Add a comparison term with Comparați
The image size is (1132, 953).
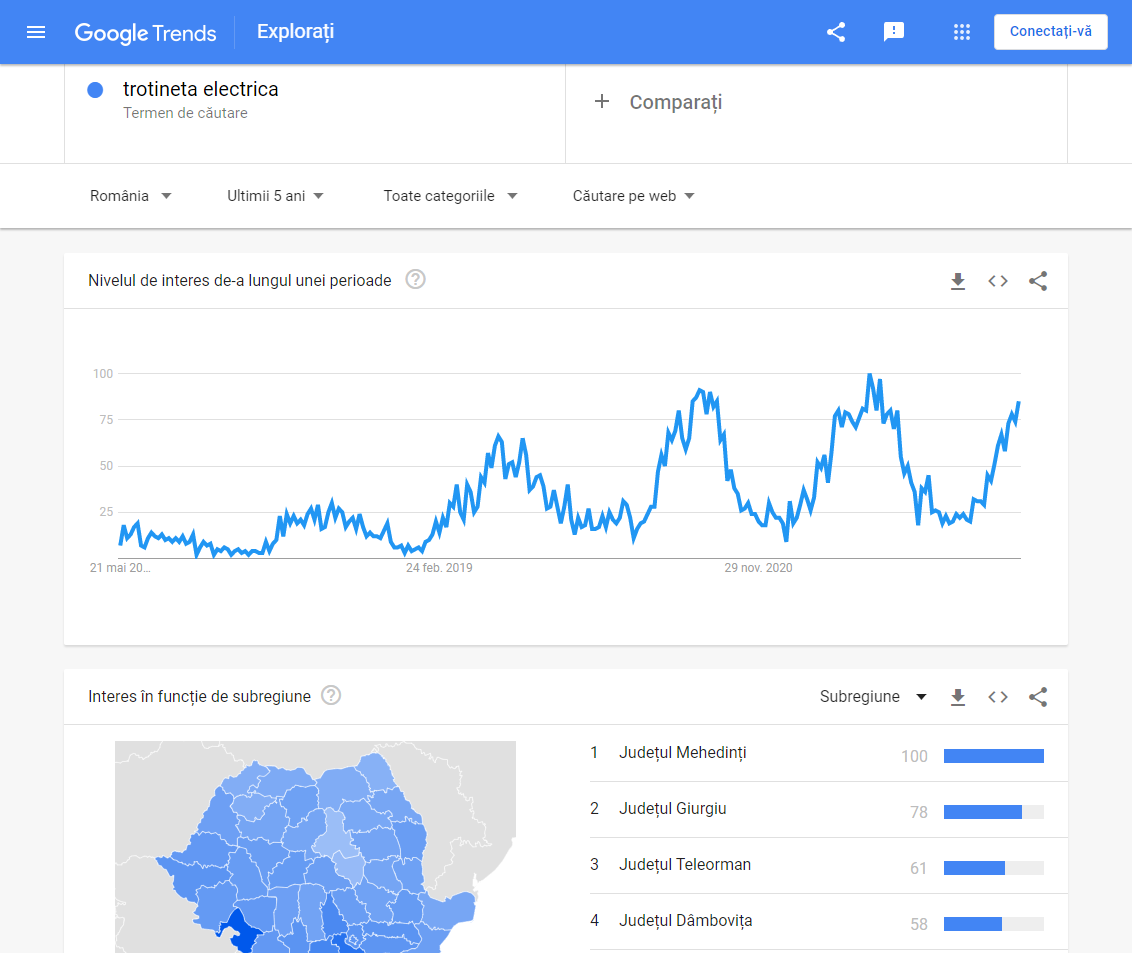[676, 102]
